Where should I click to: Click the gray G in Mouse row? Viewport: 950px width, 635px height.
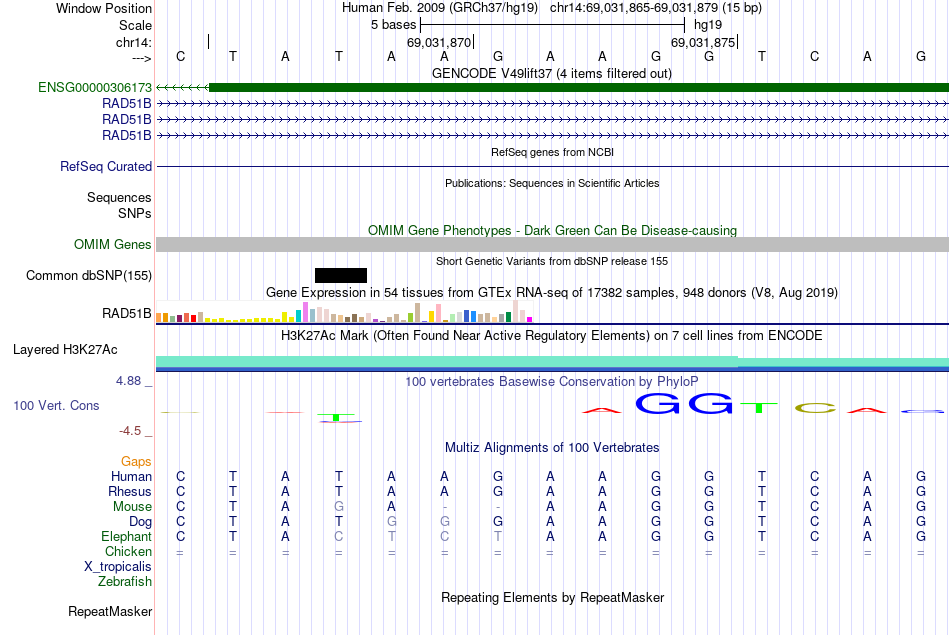(x=339, y=507)
